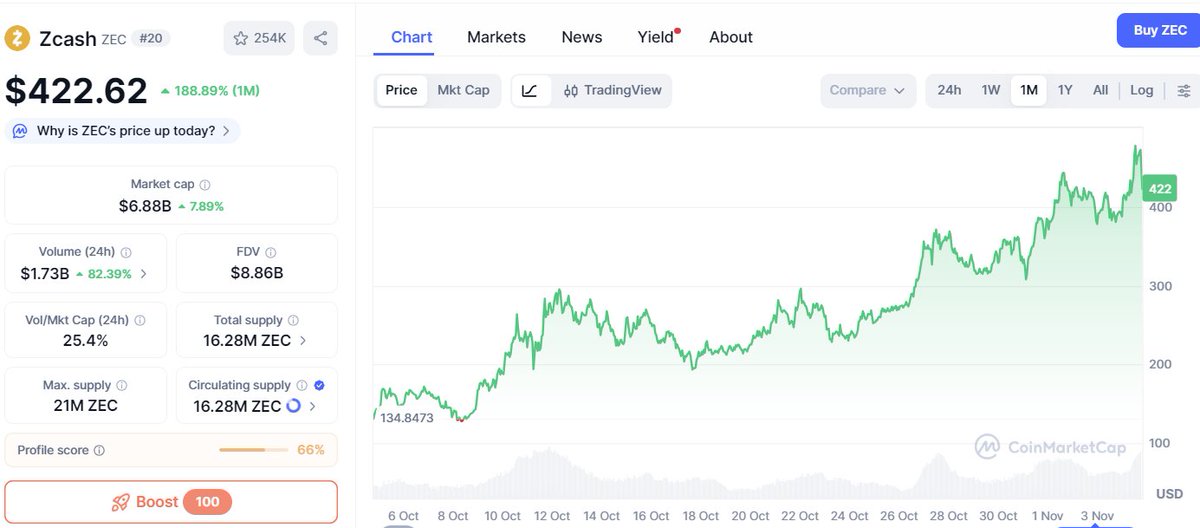
Task: Expand Circulating supply details chevron
Action: click(313, 406)
